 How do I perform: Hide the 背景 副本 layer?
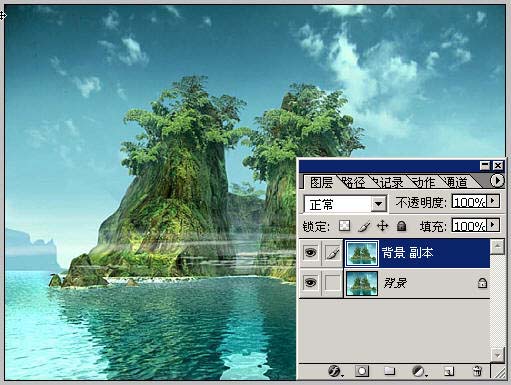coord(311,253)
